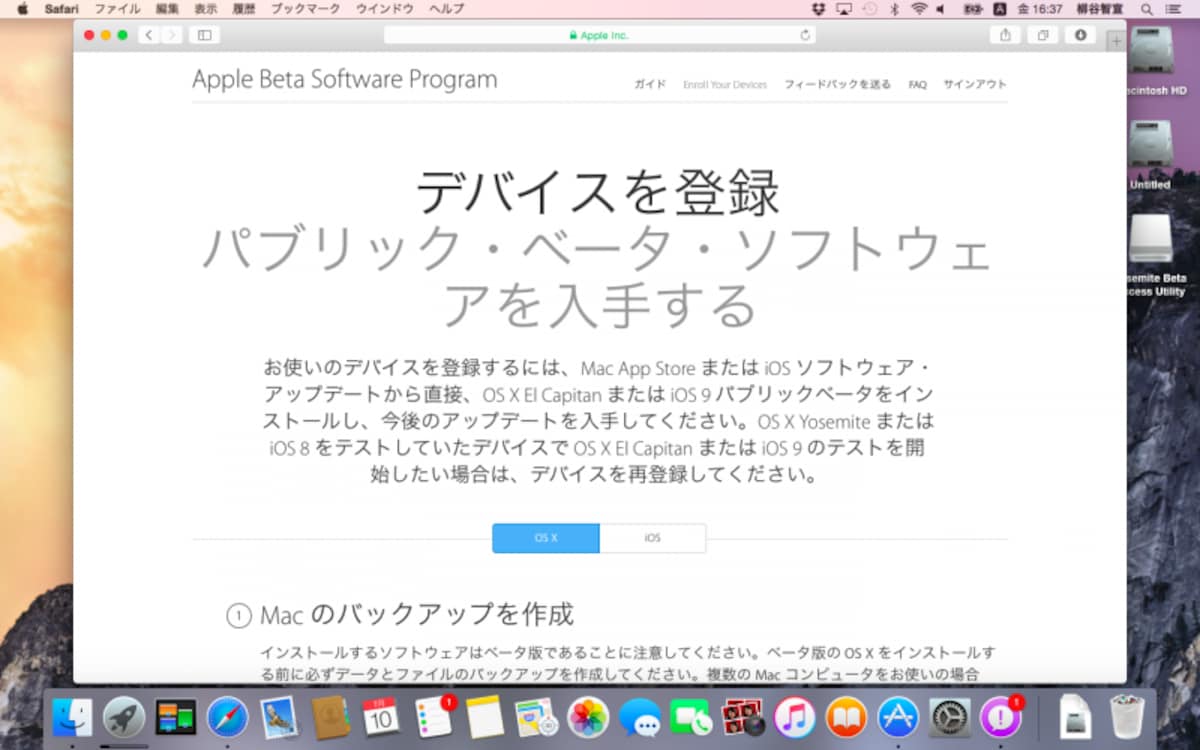This screenshot has width=1200, height=750.
Task: Click the Mac のバックアップを作成 heading
Action: click(417, 614)
